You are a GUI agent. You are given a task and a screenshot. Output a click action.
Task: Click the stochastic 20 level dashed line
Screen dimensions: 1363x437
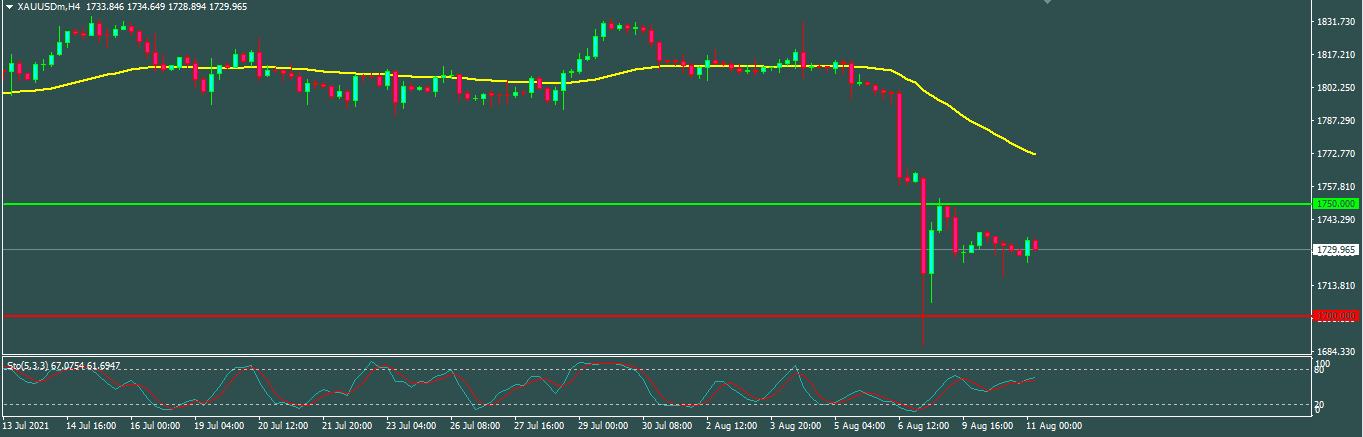pyautogui.click(x=700, y=404)
